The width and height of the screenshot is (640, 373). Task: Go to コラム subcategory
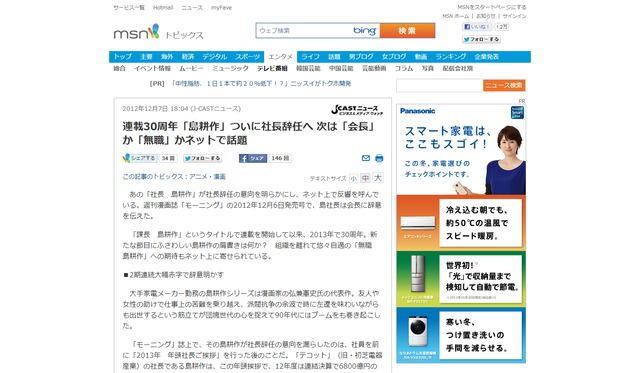pos(404,69)
